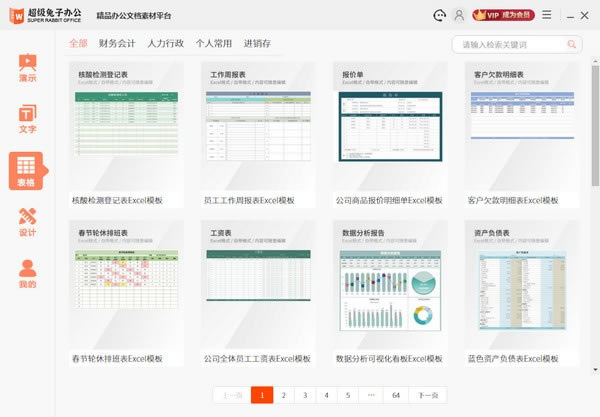Click the 员工工作周报表Excel模板 caption
The image size is (600, 417).
[249, 200]
